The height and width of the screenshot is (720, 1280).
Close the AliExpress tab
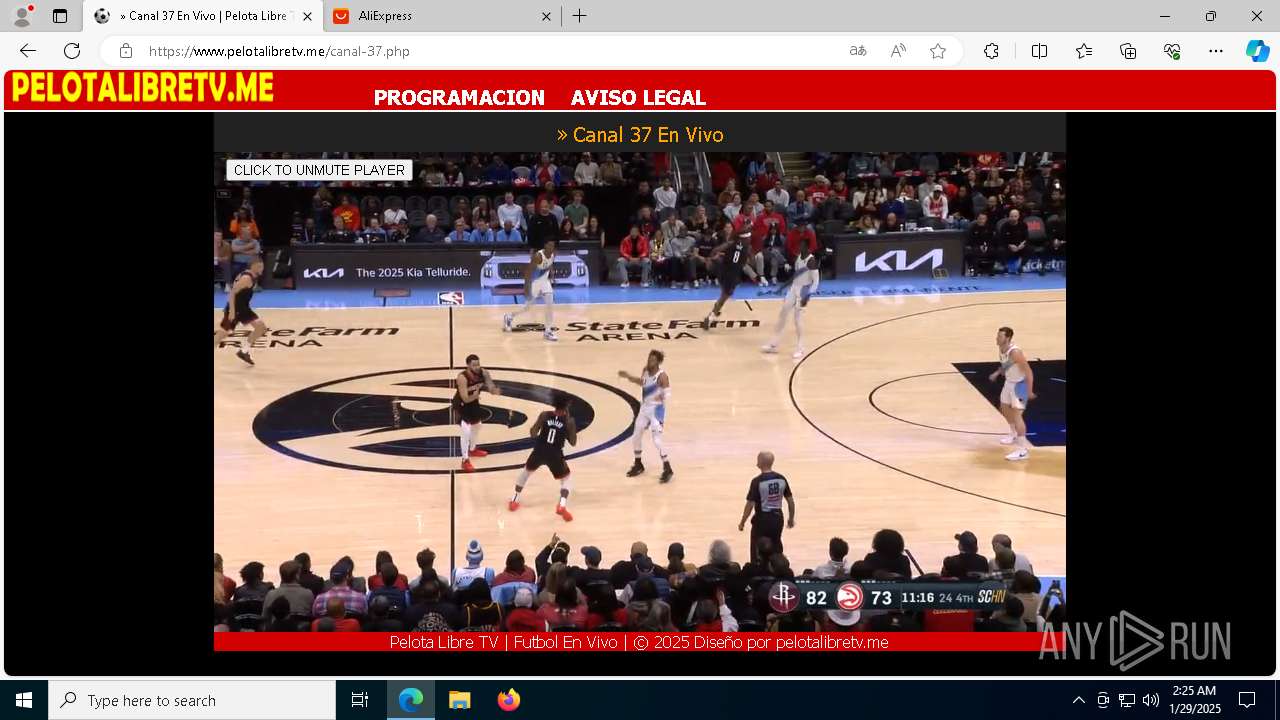[546, 16]
